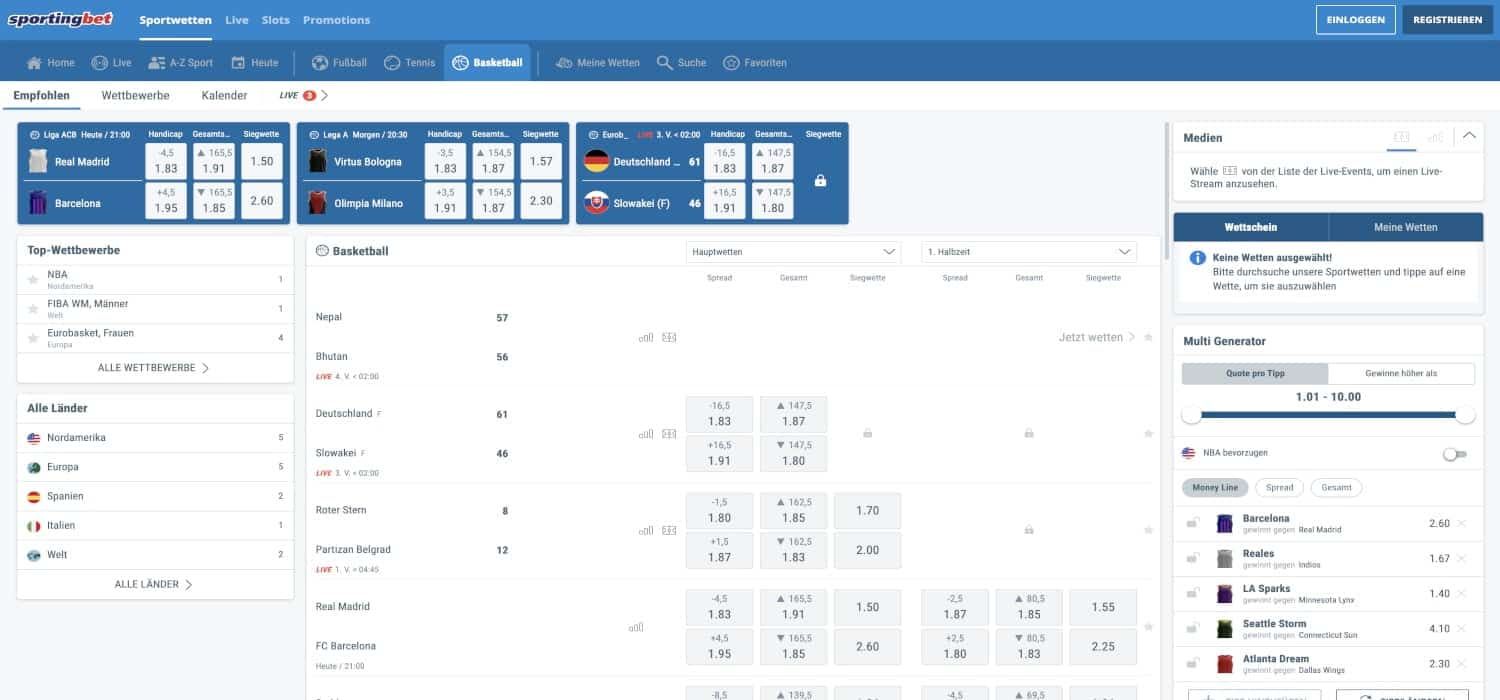Star the NBA competition as favorite

coord(33,280)
